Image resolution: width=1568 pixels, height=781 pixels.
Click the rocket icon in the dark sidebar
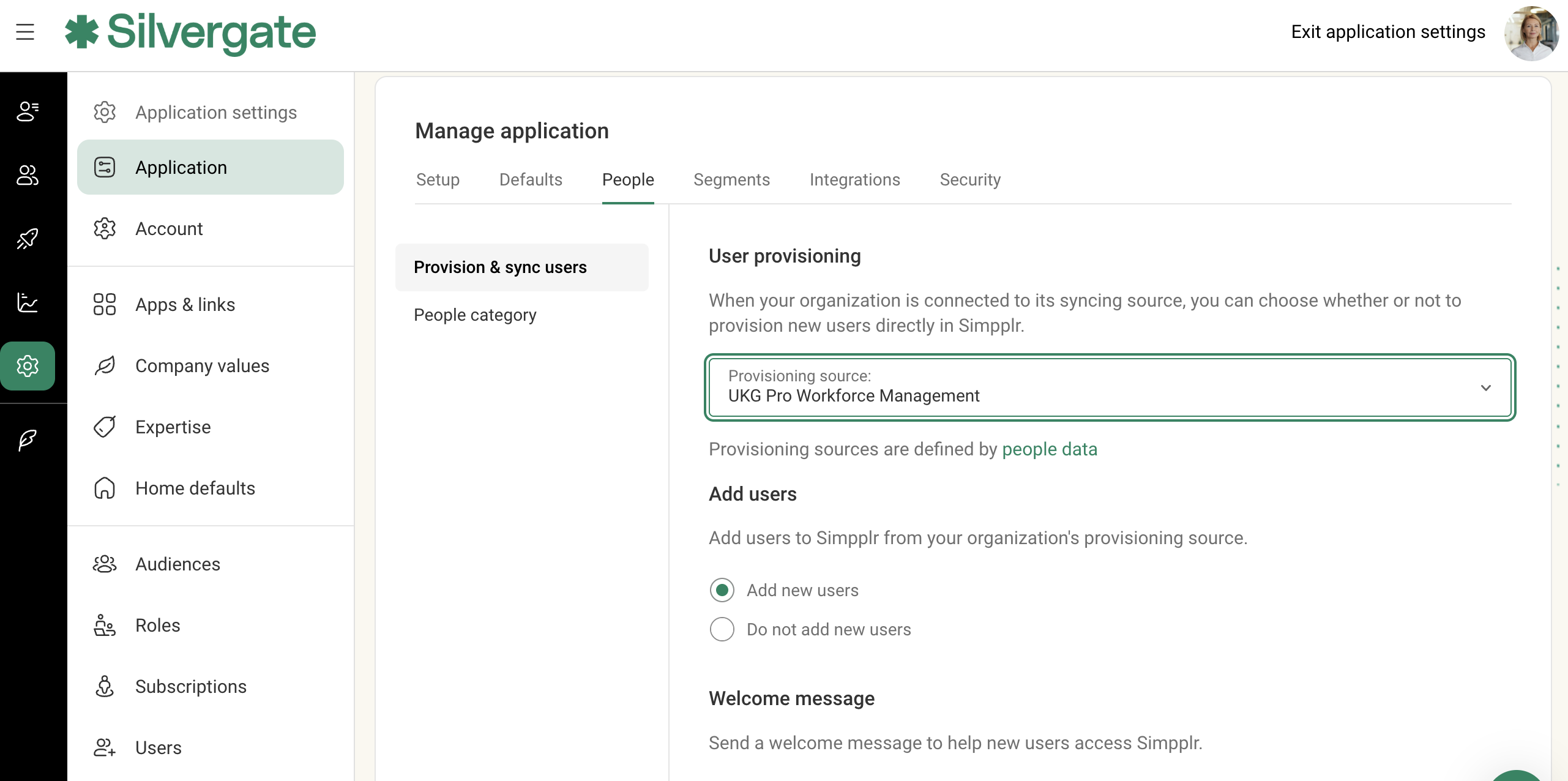(x=28, y=239)
